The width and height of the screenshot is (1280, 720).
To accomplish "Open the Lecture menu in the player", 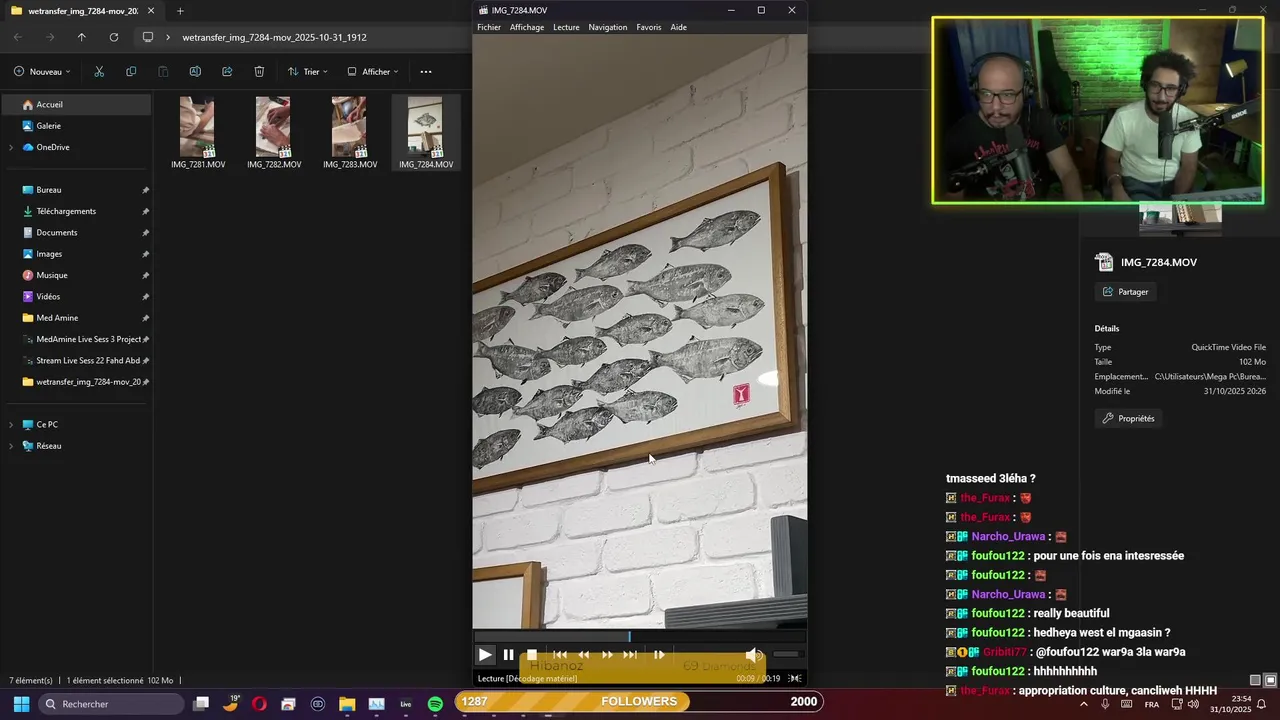I will click(566, 27).
